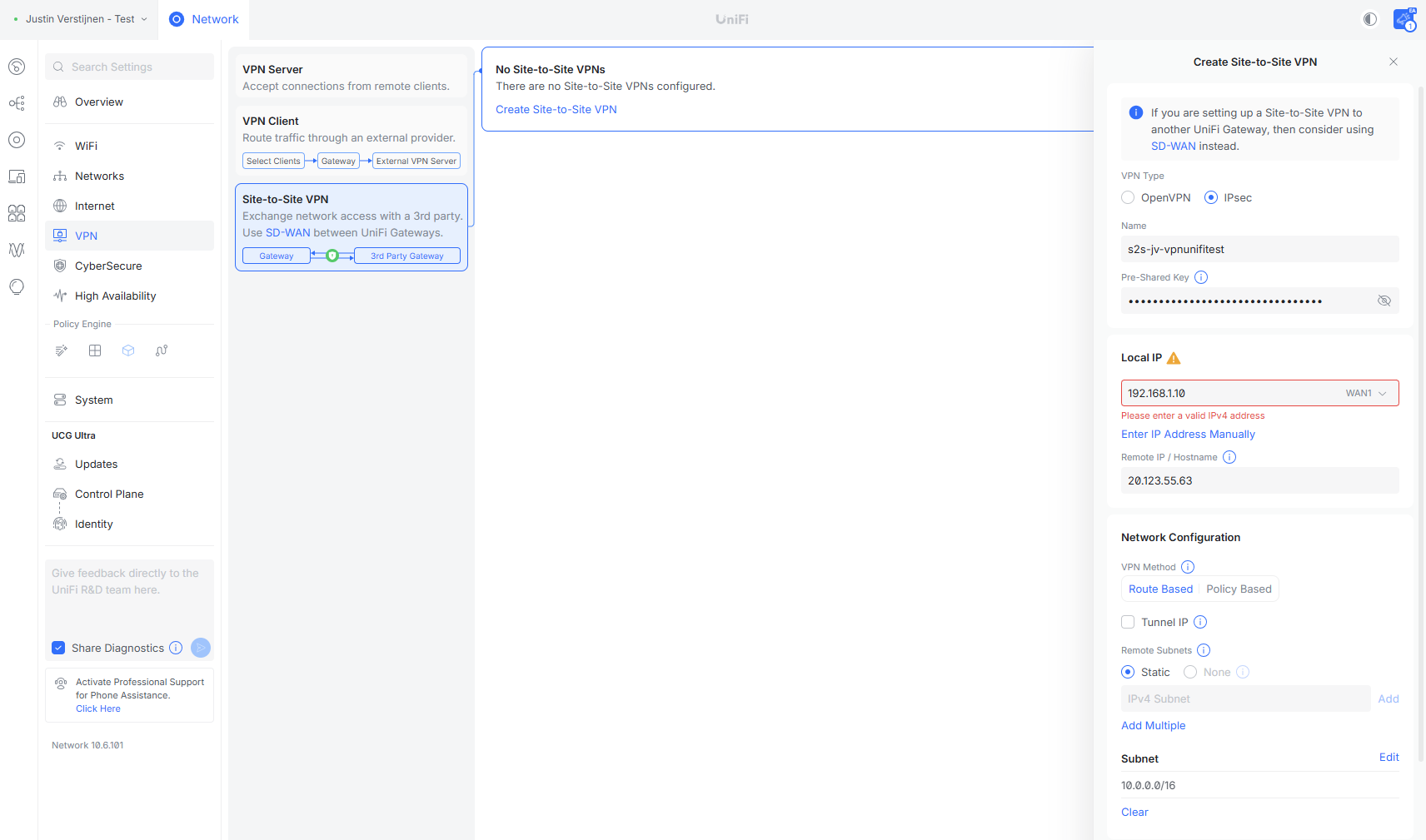Click the Add Multiple subnets link

tap(1153, 725)
